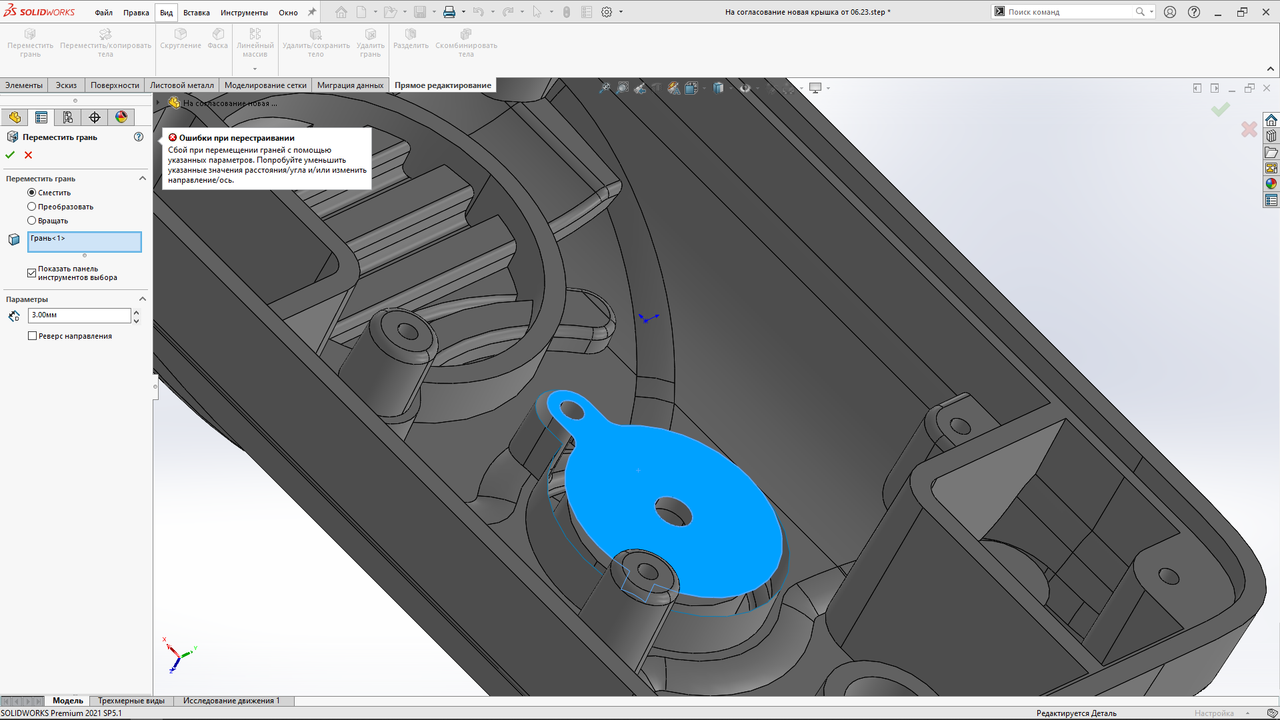Switch to the Поверхности tab
Screen dimensions: 1280x720
pyautogui.click(x=115, y=85)
